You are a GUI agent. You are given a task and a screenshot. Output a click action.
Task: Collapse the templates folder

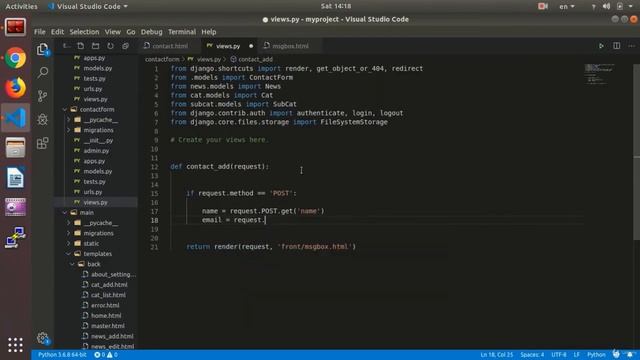[x=69, y=253]
